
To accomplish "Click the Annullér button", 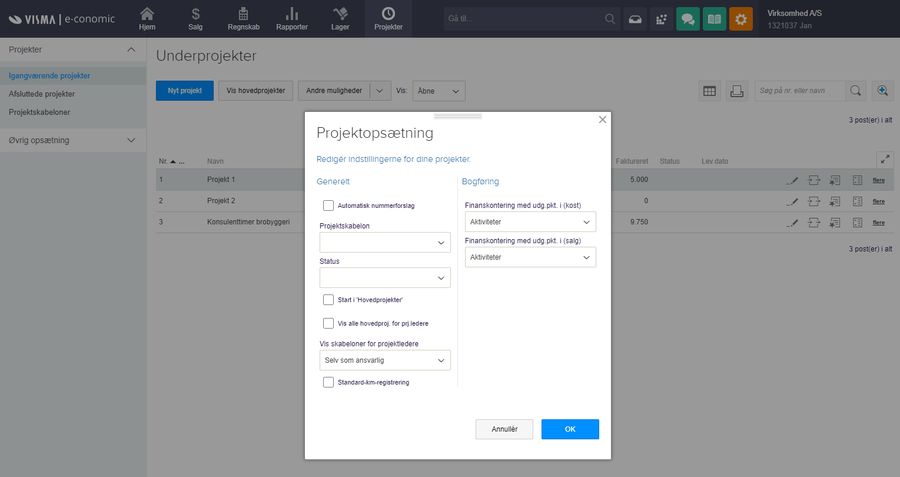I will pyautogui.click(x=504, y=429).
